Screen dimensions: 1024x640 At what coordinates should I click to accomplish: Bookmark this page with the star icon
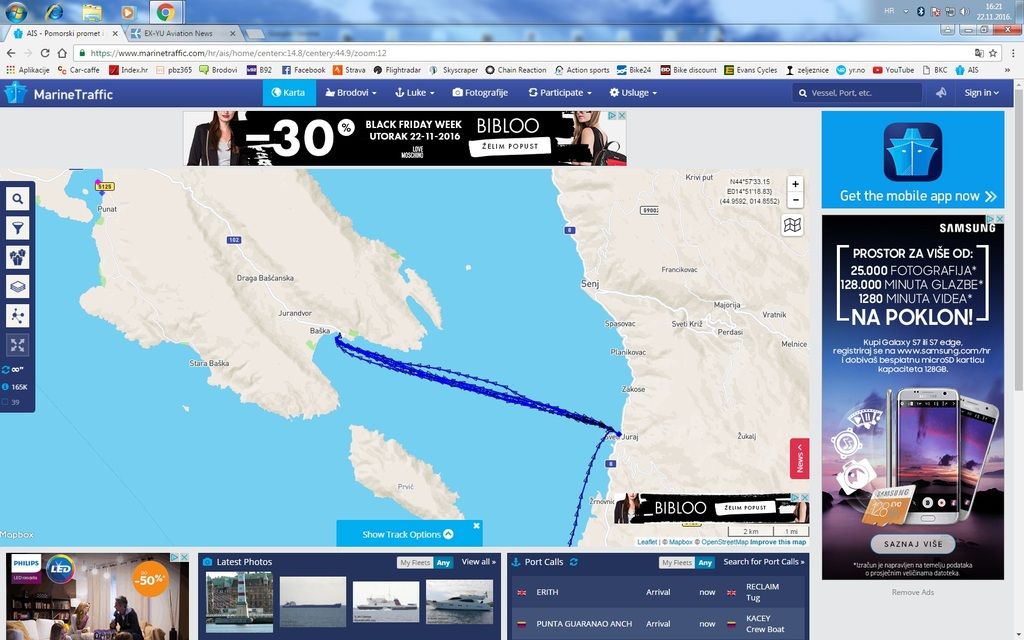tap(993, 53)
